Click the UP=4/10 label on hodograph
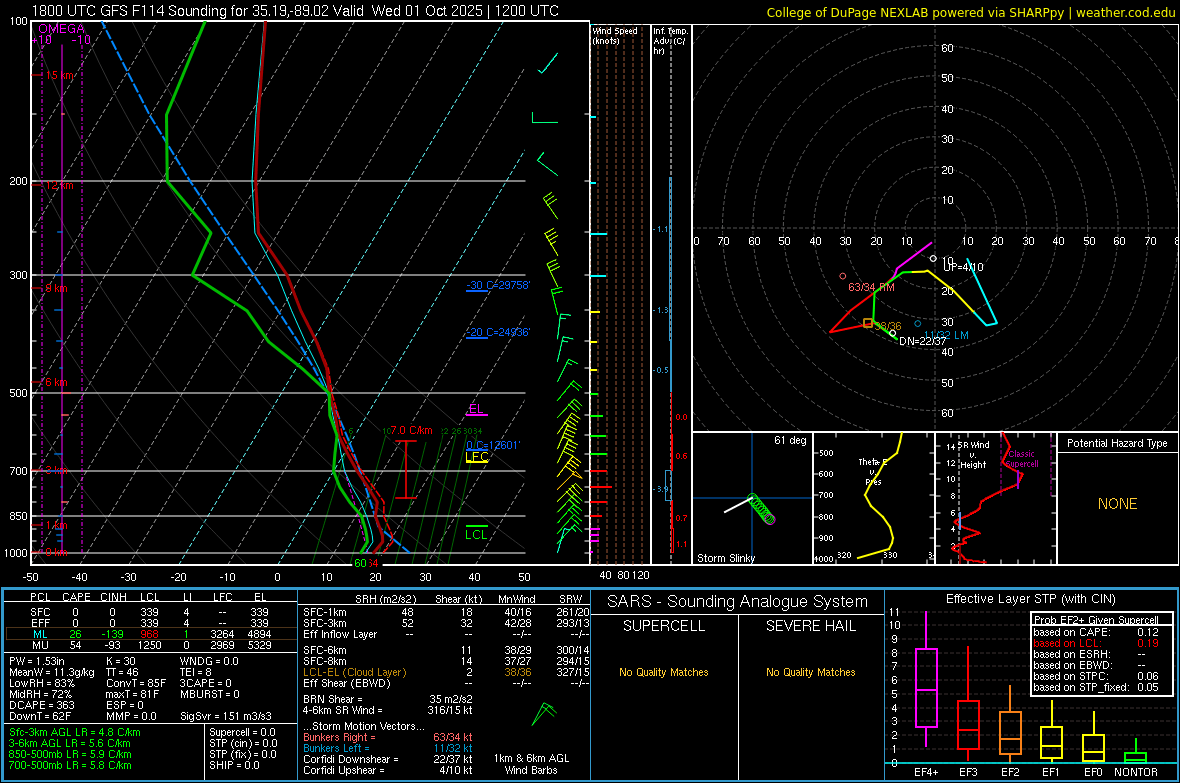Viewport: 1180px width, 783px height. point(963,267)
